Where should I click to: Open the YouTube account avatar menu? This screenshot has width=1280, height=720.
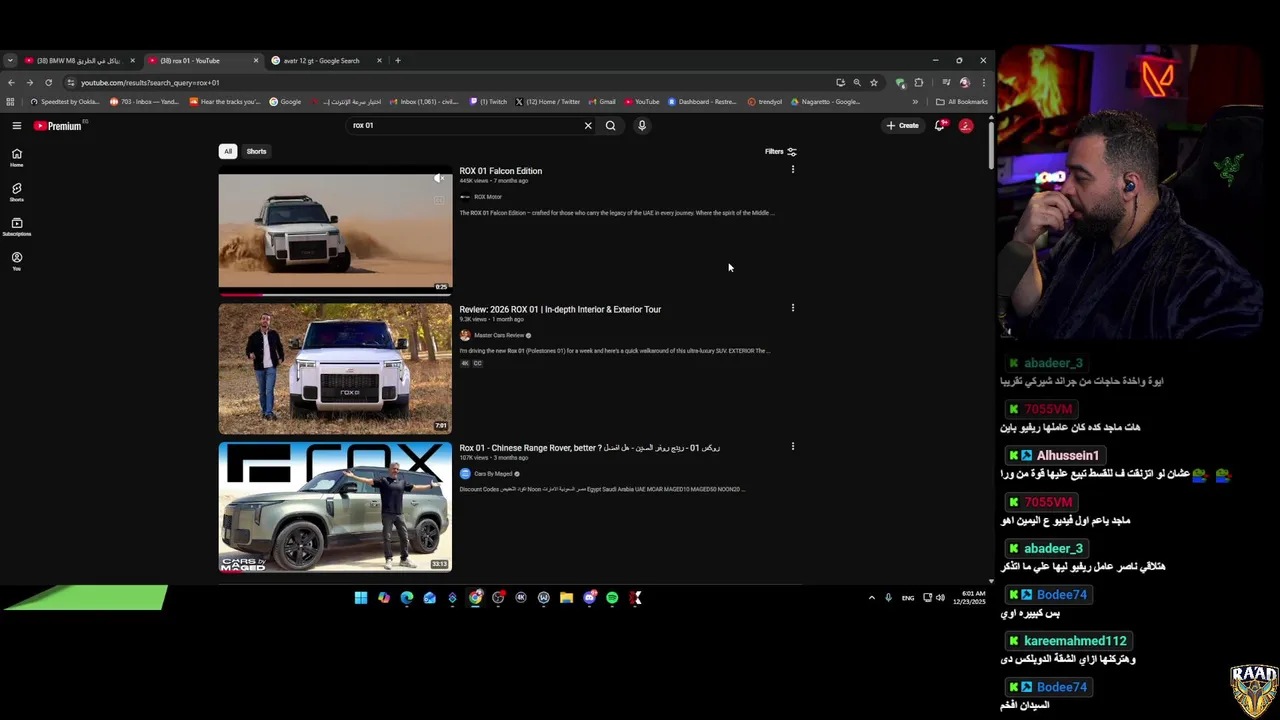coord(966,126)
